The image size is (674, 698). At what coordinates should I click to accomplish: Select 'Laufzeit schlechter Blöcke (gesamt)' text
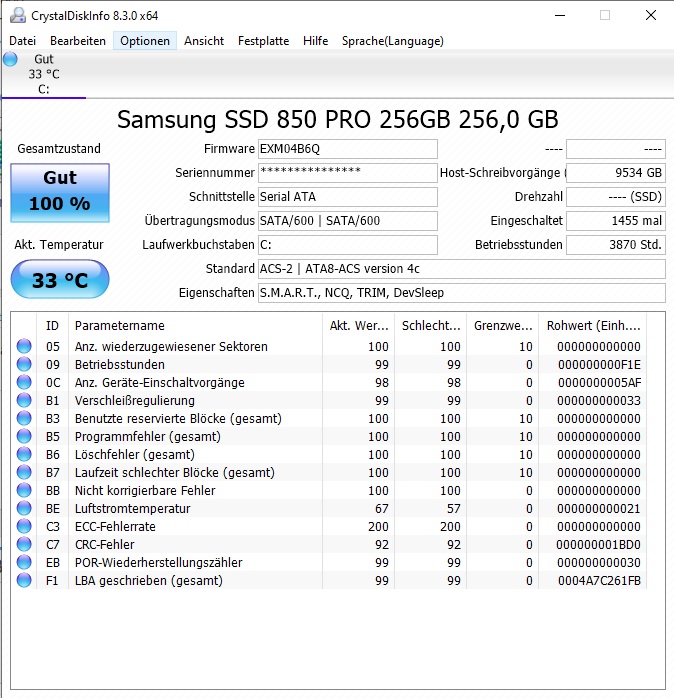coord(175,473)
